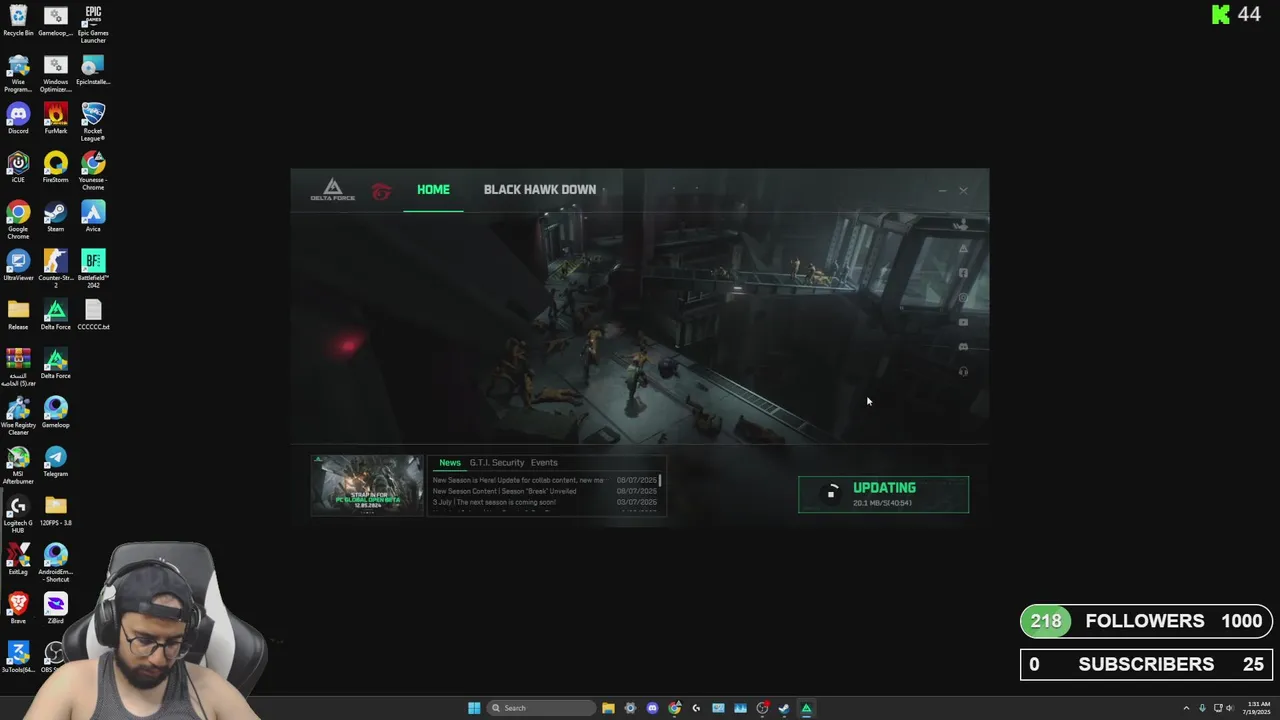Click the headset support icon in the launcher
The width and height of the screenshot is (1280, 720).
(x=963, y=372)
